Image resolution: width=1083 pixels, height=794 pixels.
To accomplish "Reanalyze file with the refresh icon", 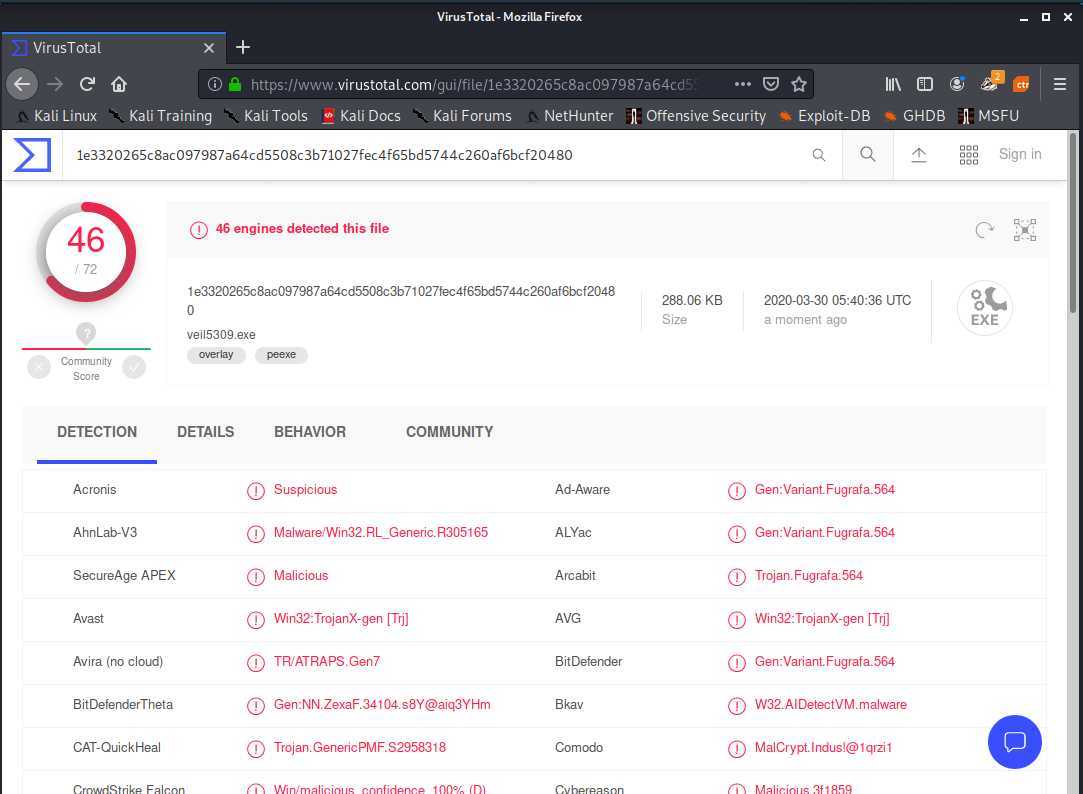I will [x=984, y=230].
